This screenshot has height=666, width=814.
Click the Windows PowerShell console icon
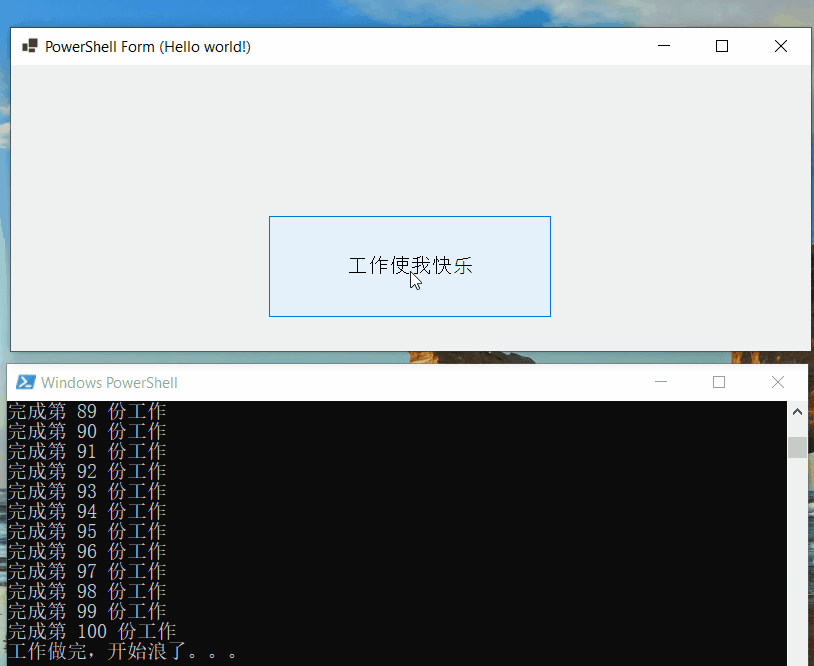pyautogui.click(x=25, y=382)
